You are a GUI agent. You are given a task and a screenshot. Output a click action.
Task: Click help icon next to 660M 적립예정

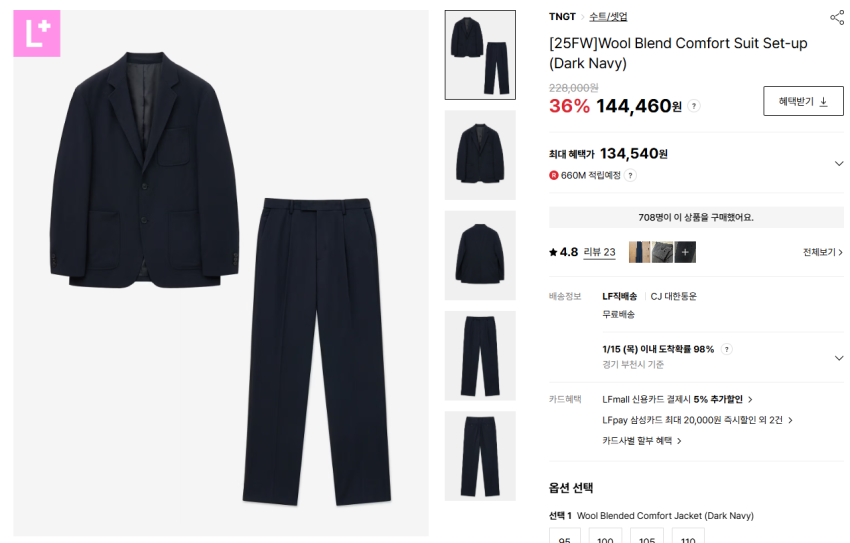pos(630,175)
